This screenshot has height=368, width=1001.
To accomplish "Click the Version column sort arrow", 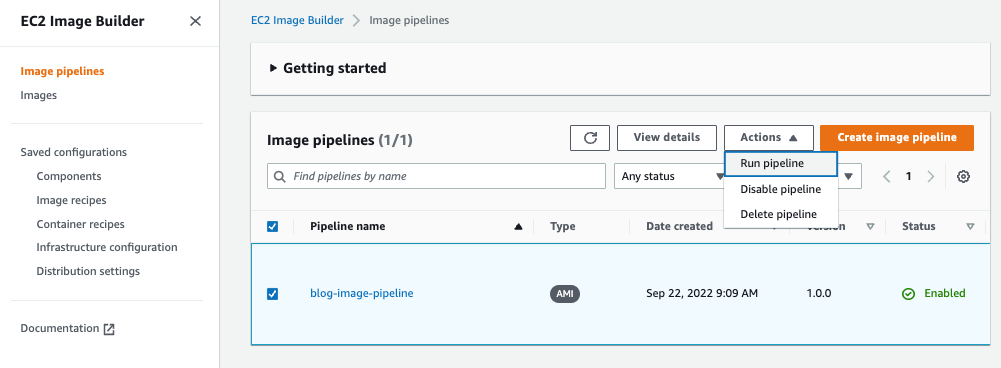I will coord(870,226).
